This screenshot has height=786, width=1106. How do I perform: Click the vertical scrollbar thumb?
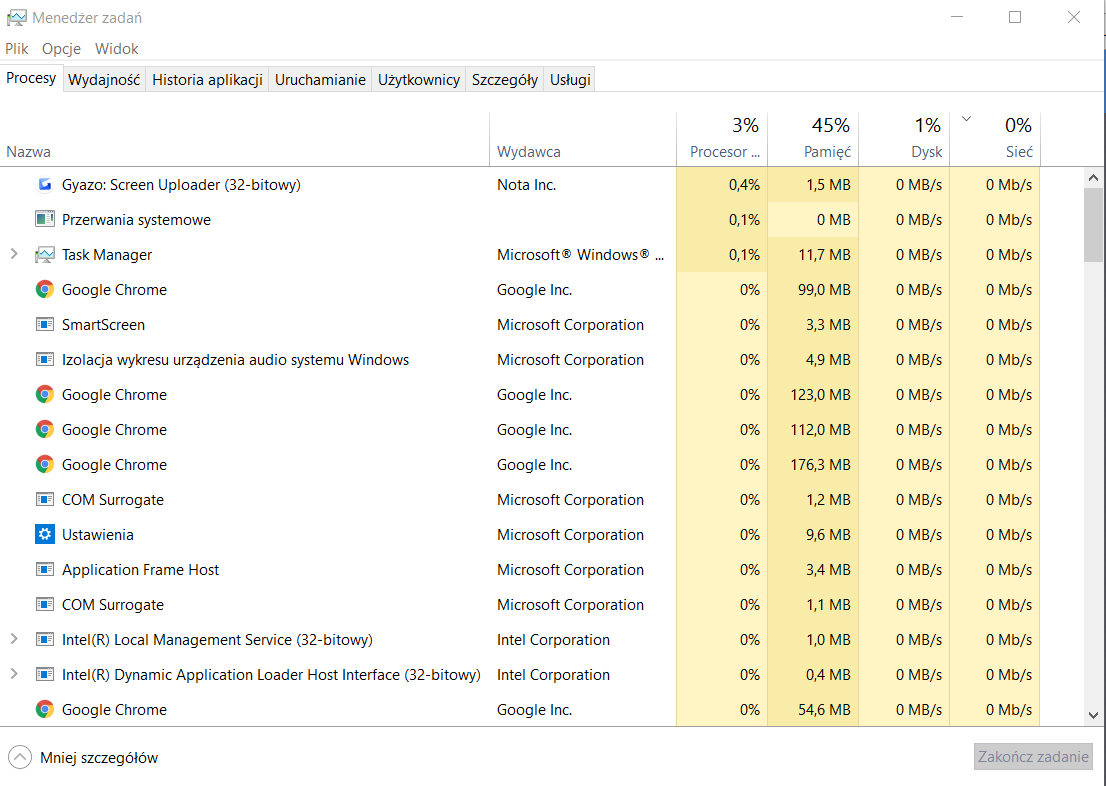click(x=1093, y=224)
